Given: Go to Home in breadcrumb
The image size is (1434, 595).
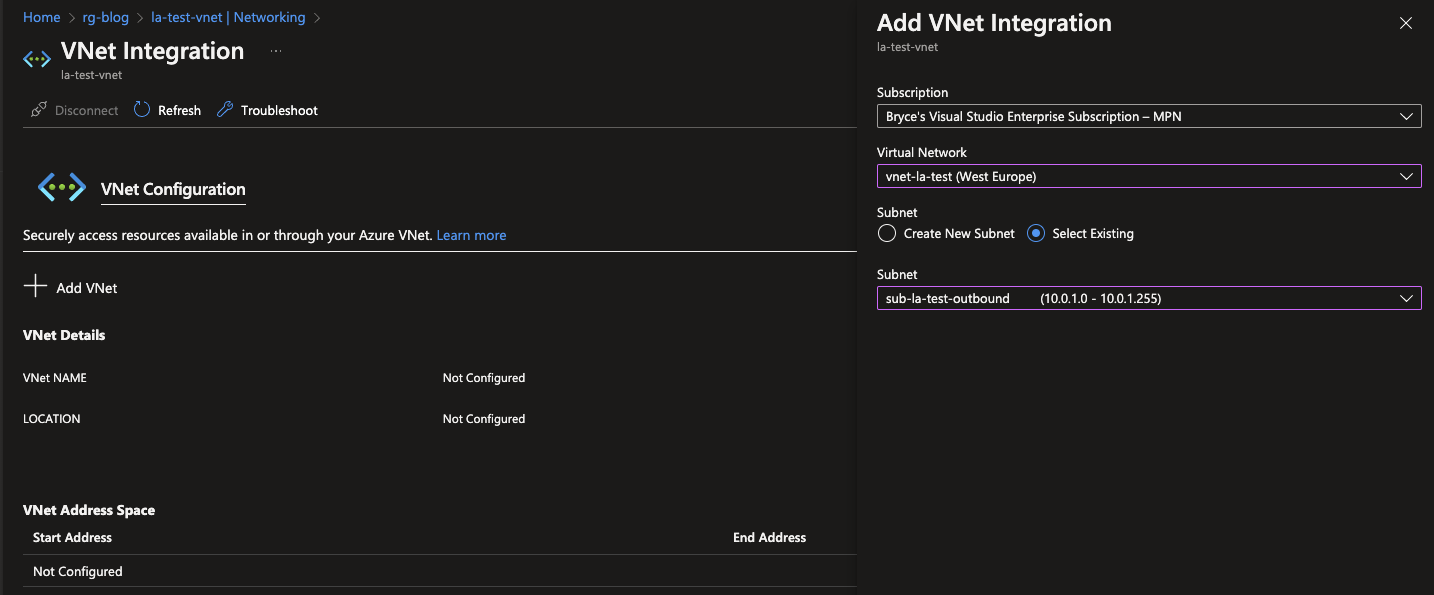Looking at the screenshot, I should 42,17.
